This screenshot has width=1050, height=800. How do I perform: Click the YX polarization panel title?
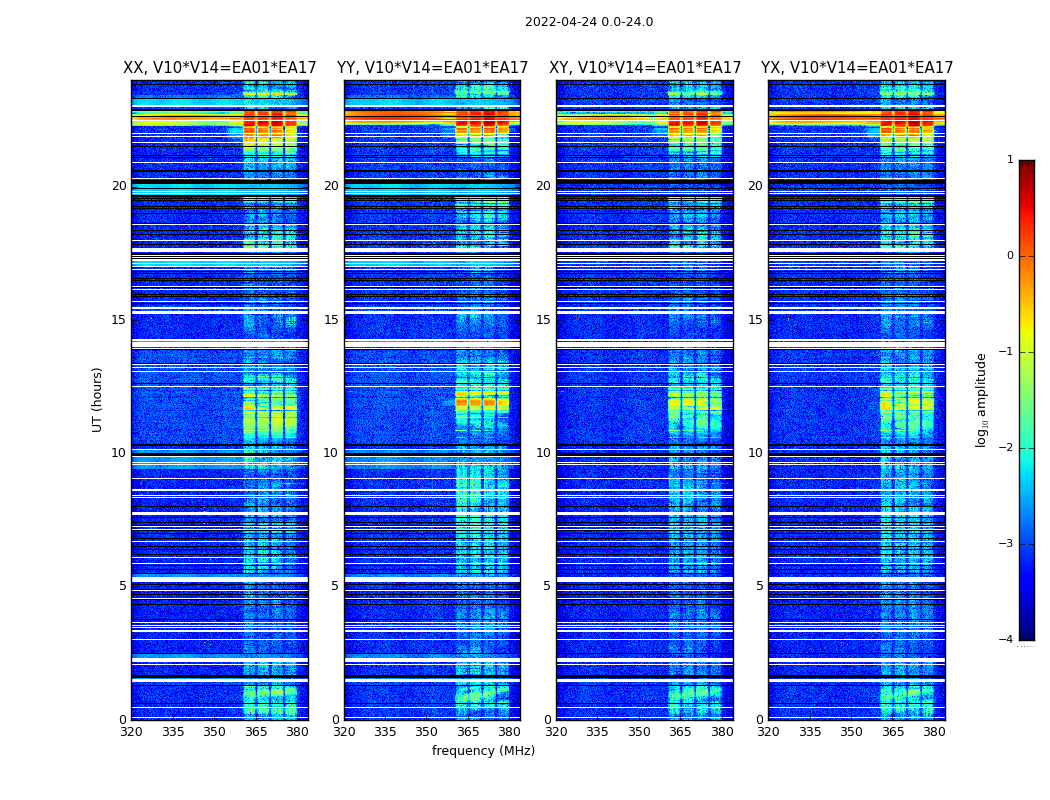point(857,68)
